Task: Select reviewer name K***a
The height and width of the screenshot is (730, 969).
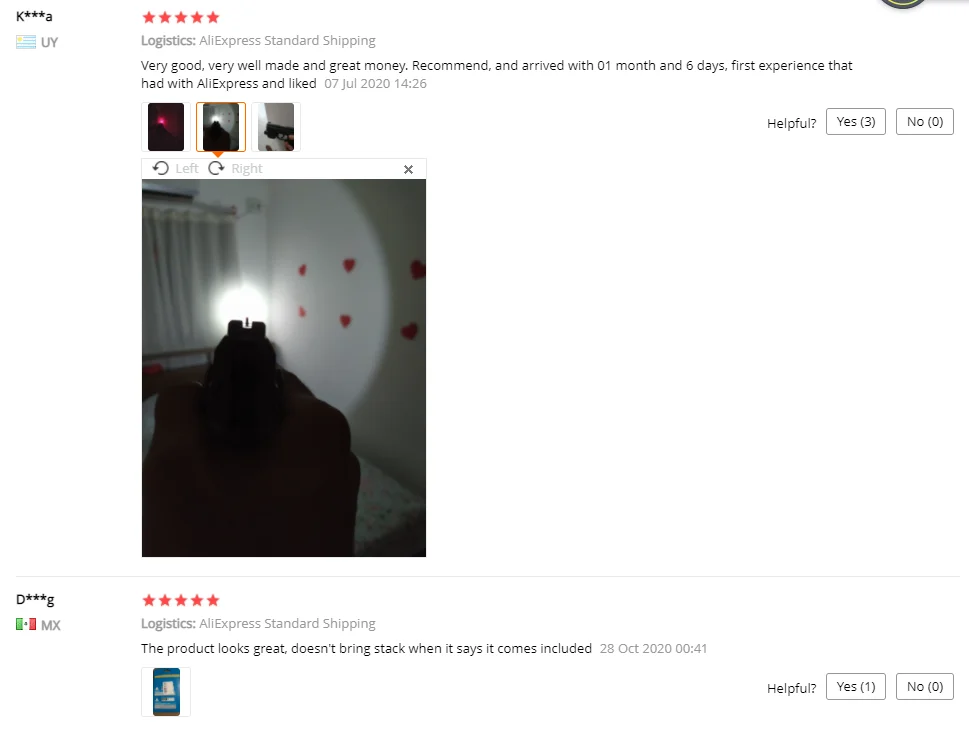Action: [34, 16]
